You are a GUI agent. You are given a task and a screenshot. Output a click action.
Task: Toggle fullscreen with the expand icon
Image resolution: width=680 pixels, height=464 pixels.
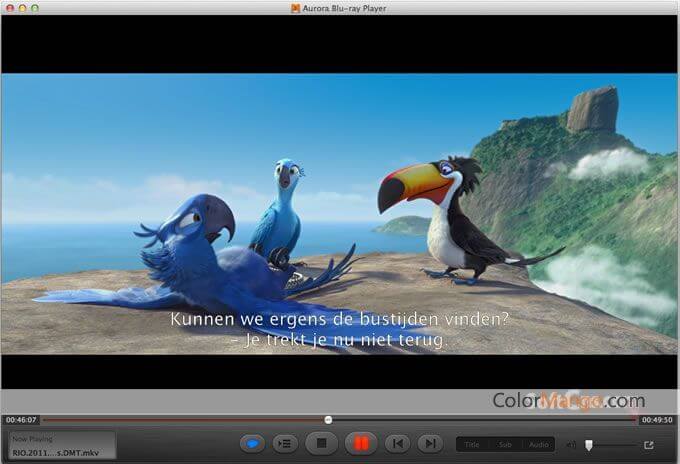649,444
